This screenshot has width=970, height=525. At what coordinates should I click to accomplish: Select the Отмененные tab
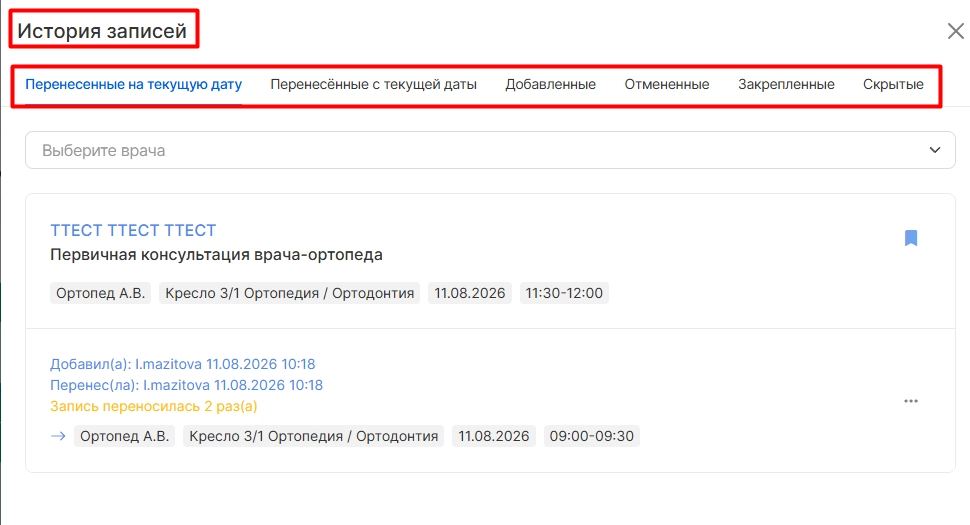(667, 84)
